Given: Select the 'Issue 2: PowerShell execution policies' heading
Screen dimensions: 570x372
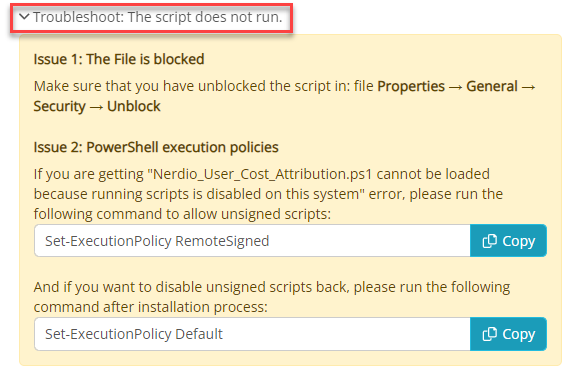Looking at the screenshot, I should tap(156, 147).
